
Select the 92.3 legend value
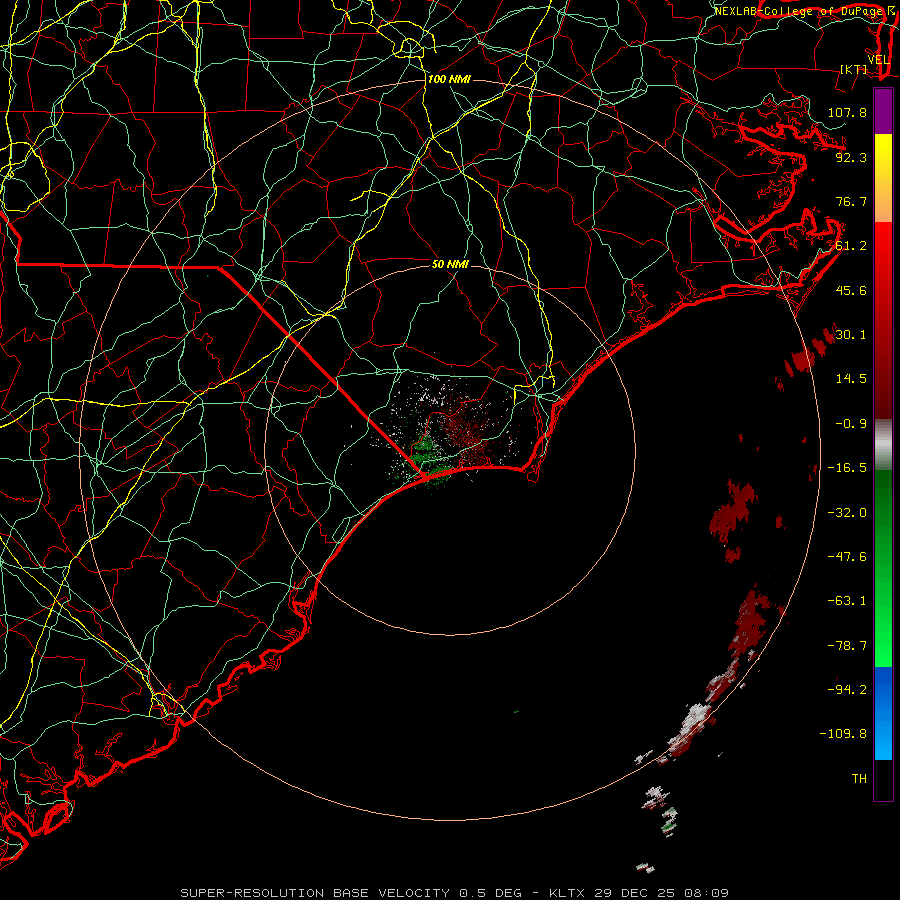(x=851, y=157)
